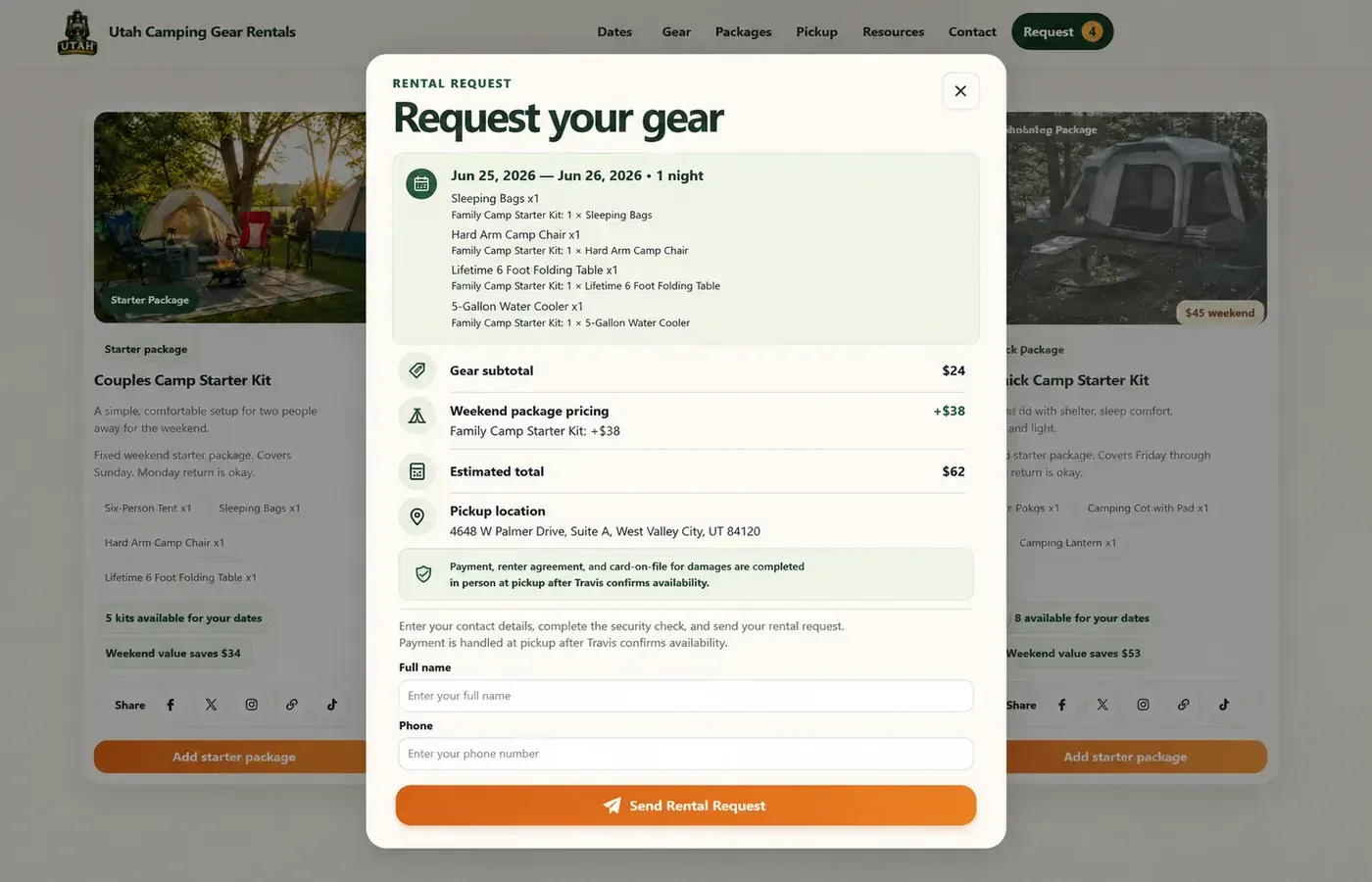Click the '+$38' weekend pricing value
The image size is (1372, 882).
[949, 411]
